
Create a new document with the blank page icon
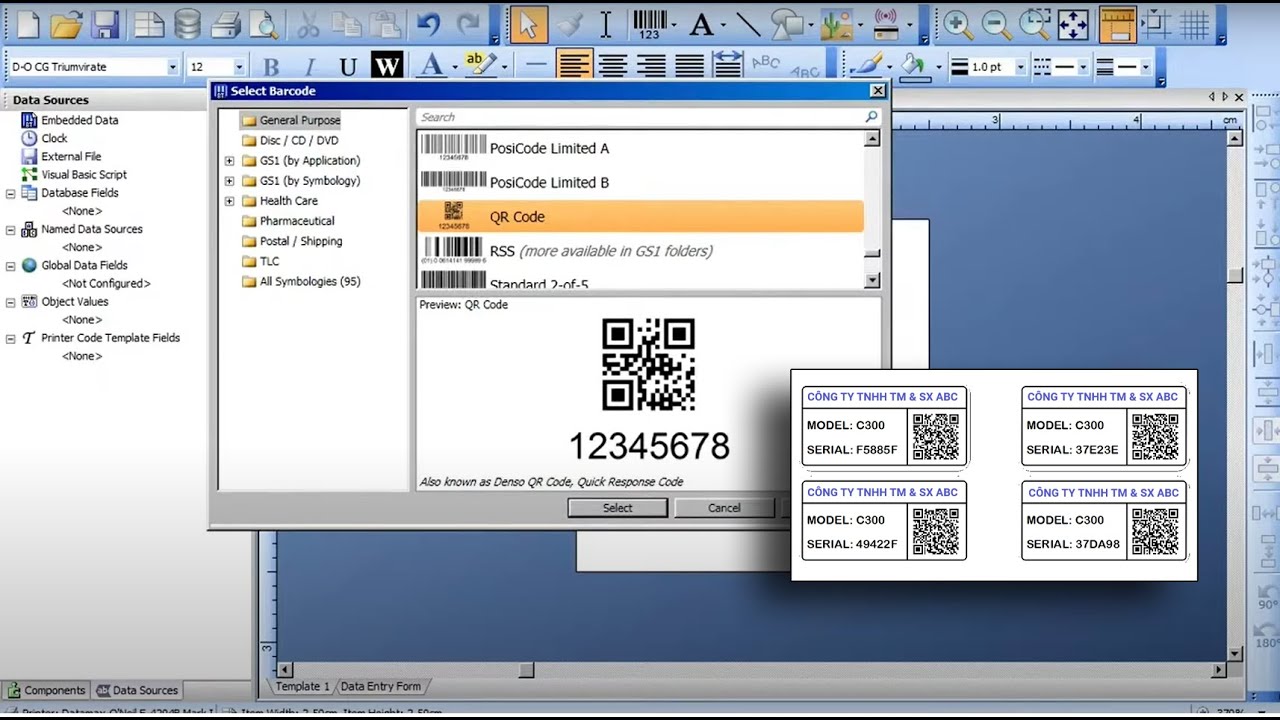28,24
